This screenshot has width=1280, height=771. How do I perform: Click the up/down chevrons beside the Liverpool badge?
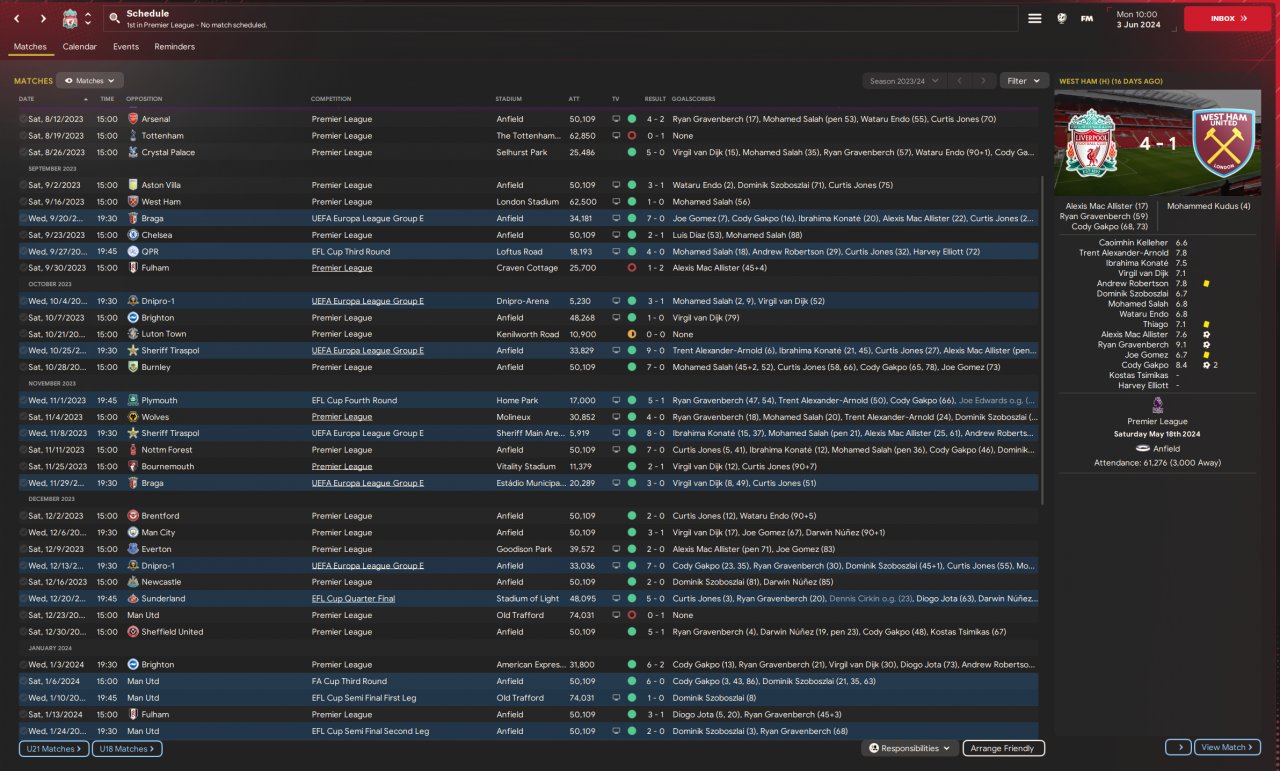88,19
